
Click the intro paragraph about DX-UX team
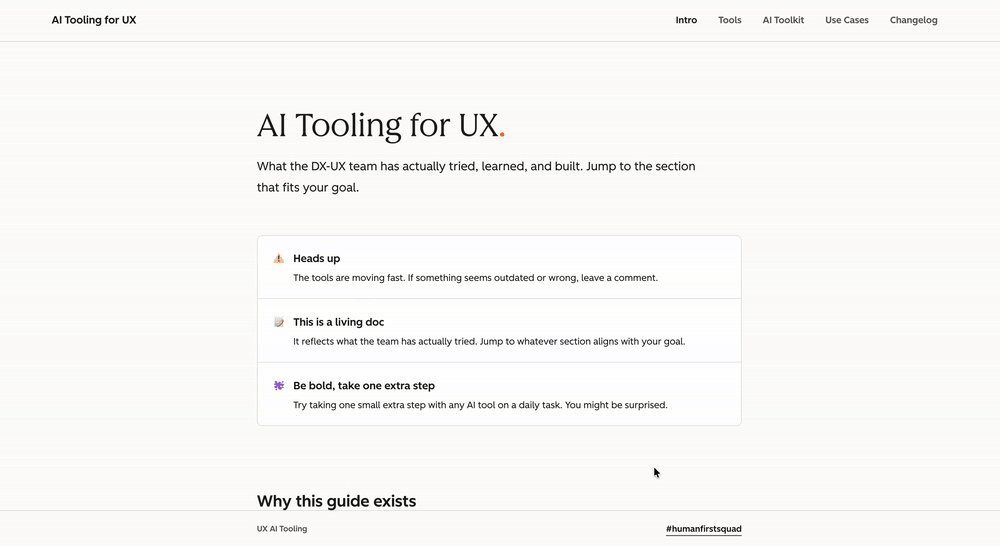click(476, 177)
